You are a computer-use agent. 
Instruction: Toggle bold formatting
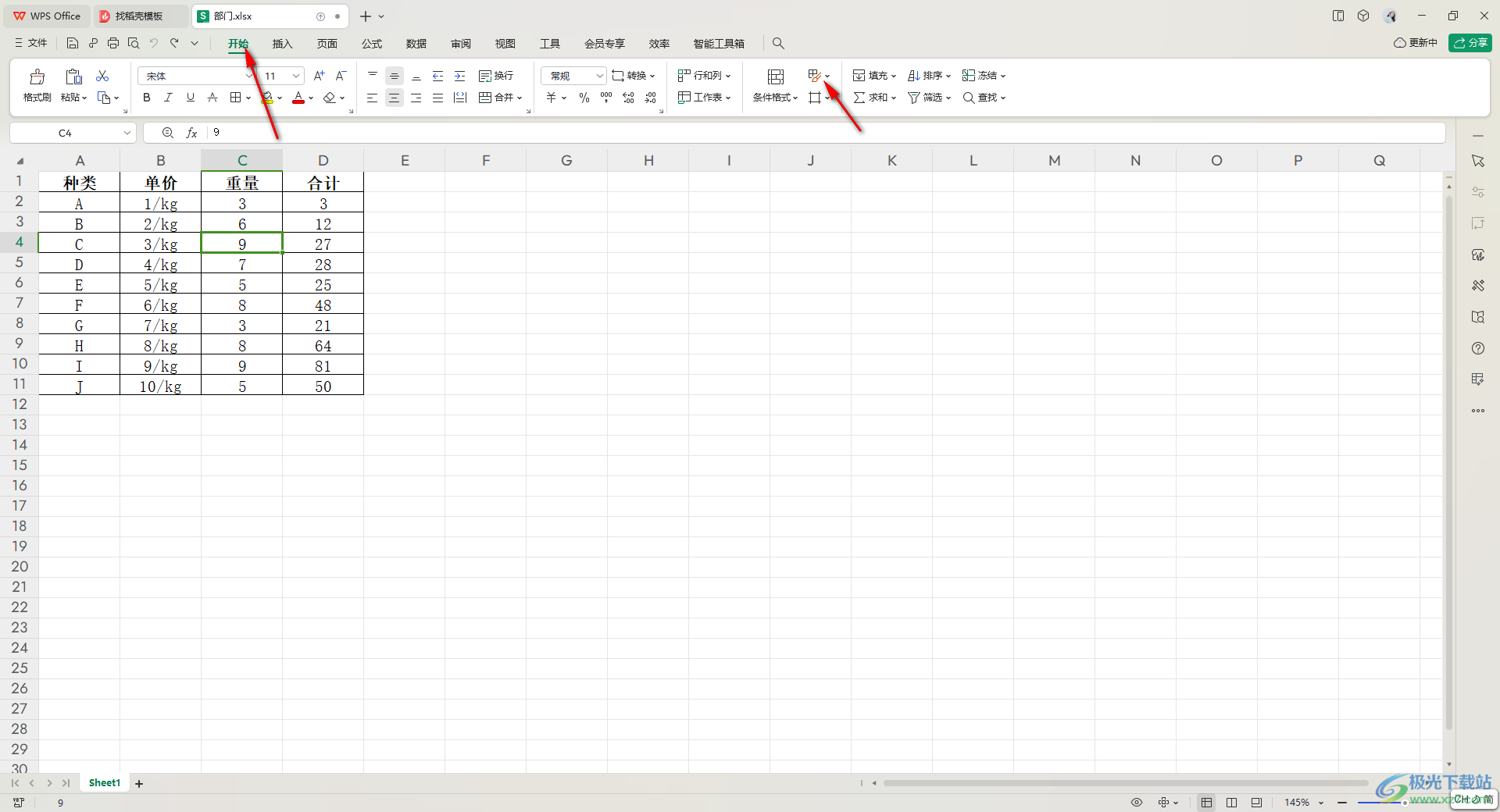click(146, 98)
